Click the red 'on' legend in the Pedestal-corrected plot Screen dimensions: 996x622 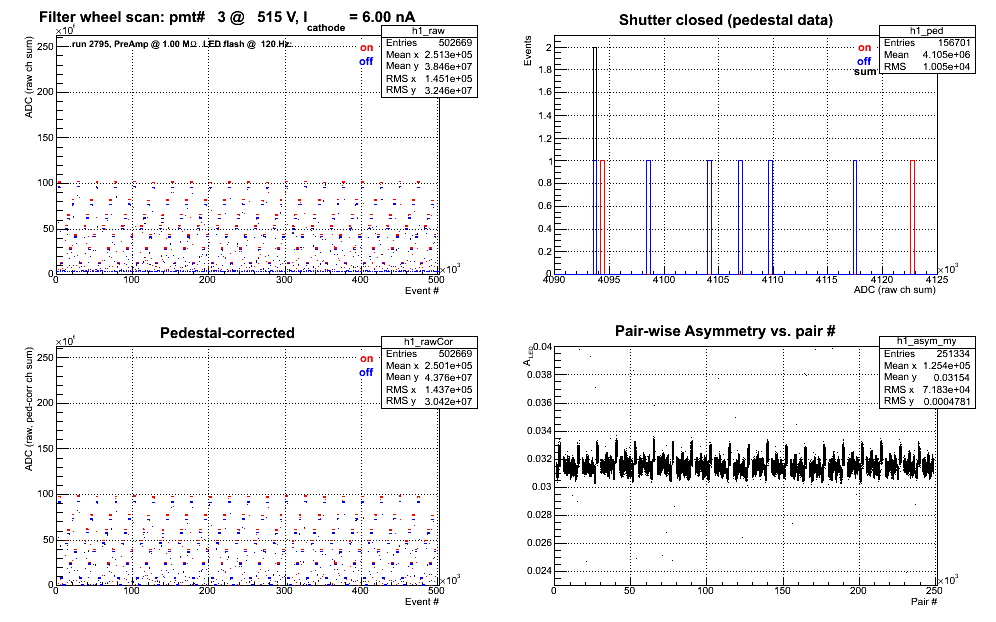[367, 358]
